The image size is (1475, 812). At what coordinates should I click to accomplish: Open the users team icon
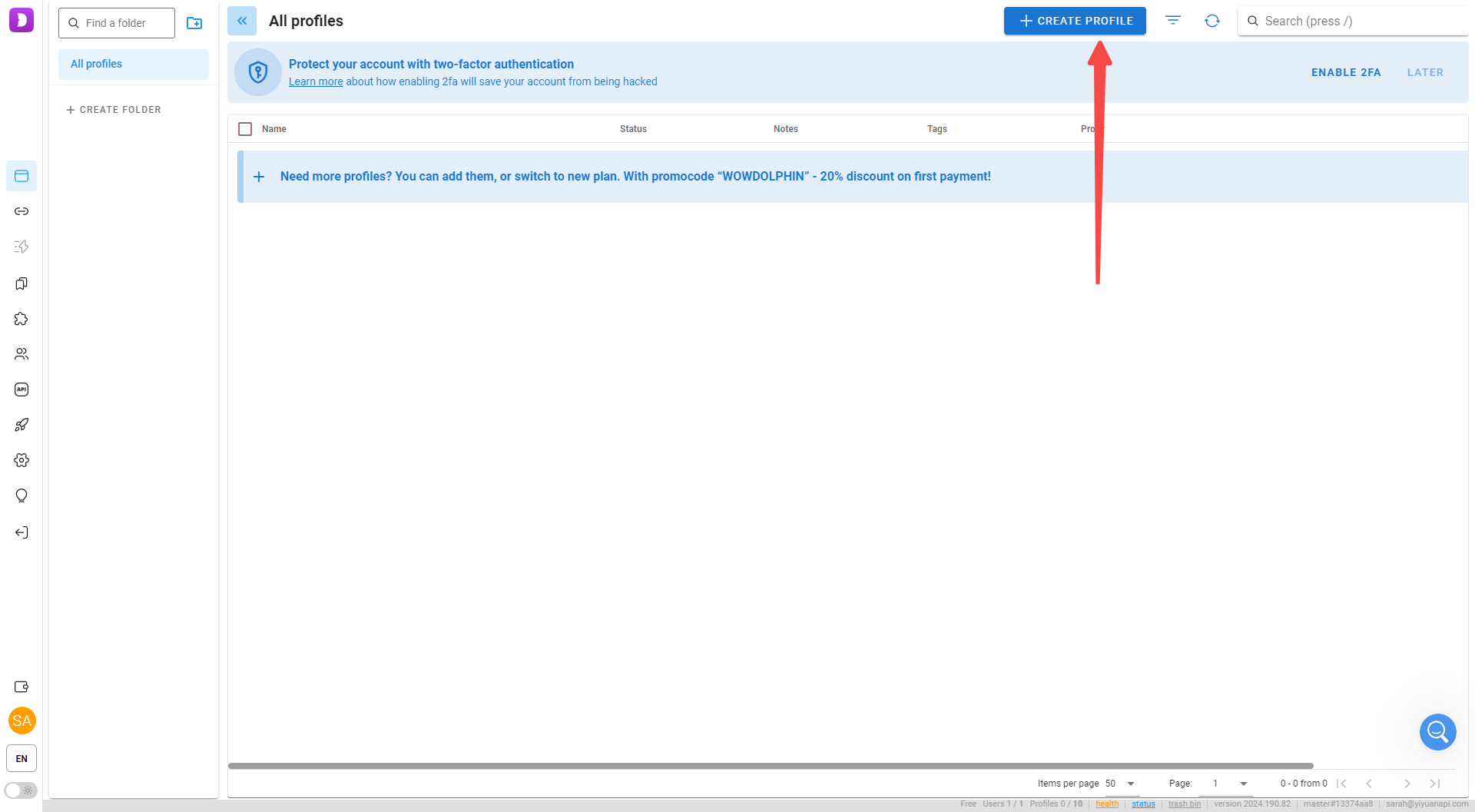(x=22, y=354)
